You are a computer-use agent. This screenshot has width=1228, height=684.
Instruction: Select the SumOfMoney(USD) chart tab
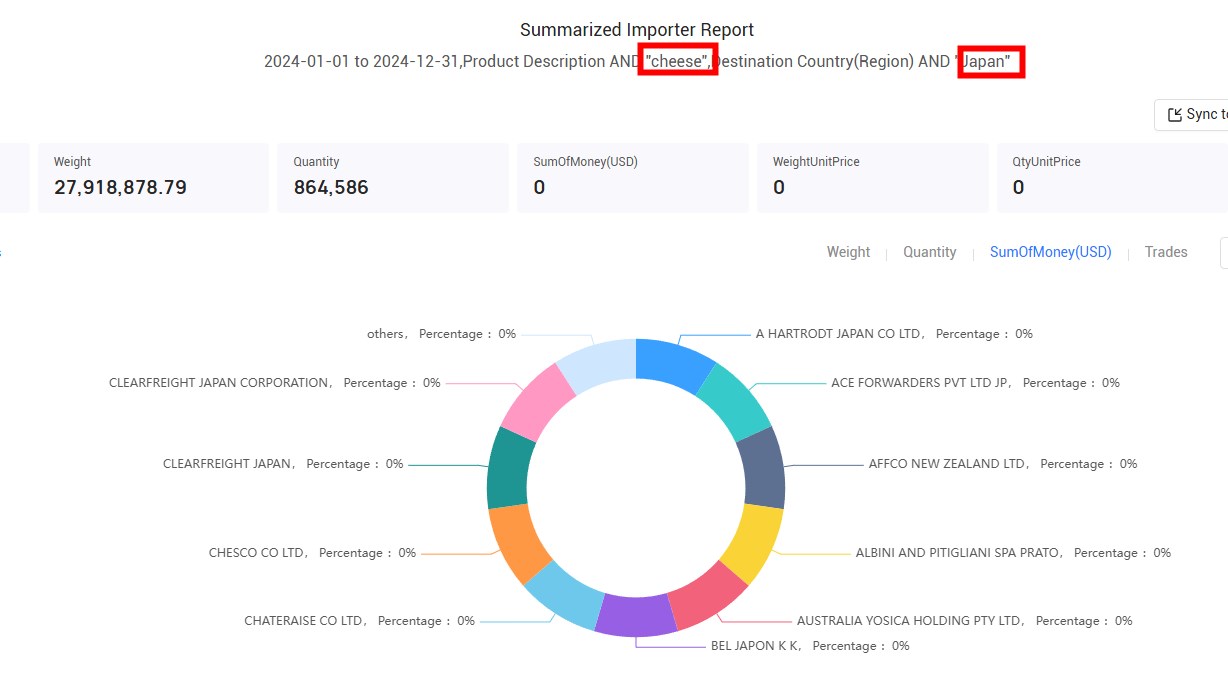tap(1051, 252)
